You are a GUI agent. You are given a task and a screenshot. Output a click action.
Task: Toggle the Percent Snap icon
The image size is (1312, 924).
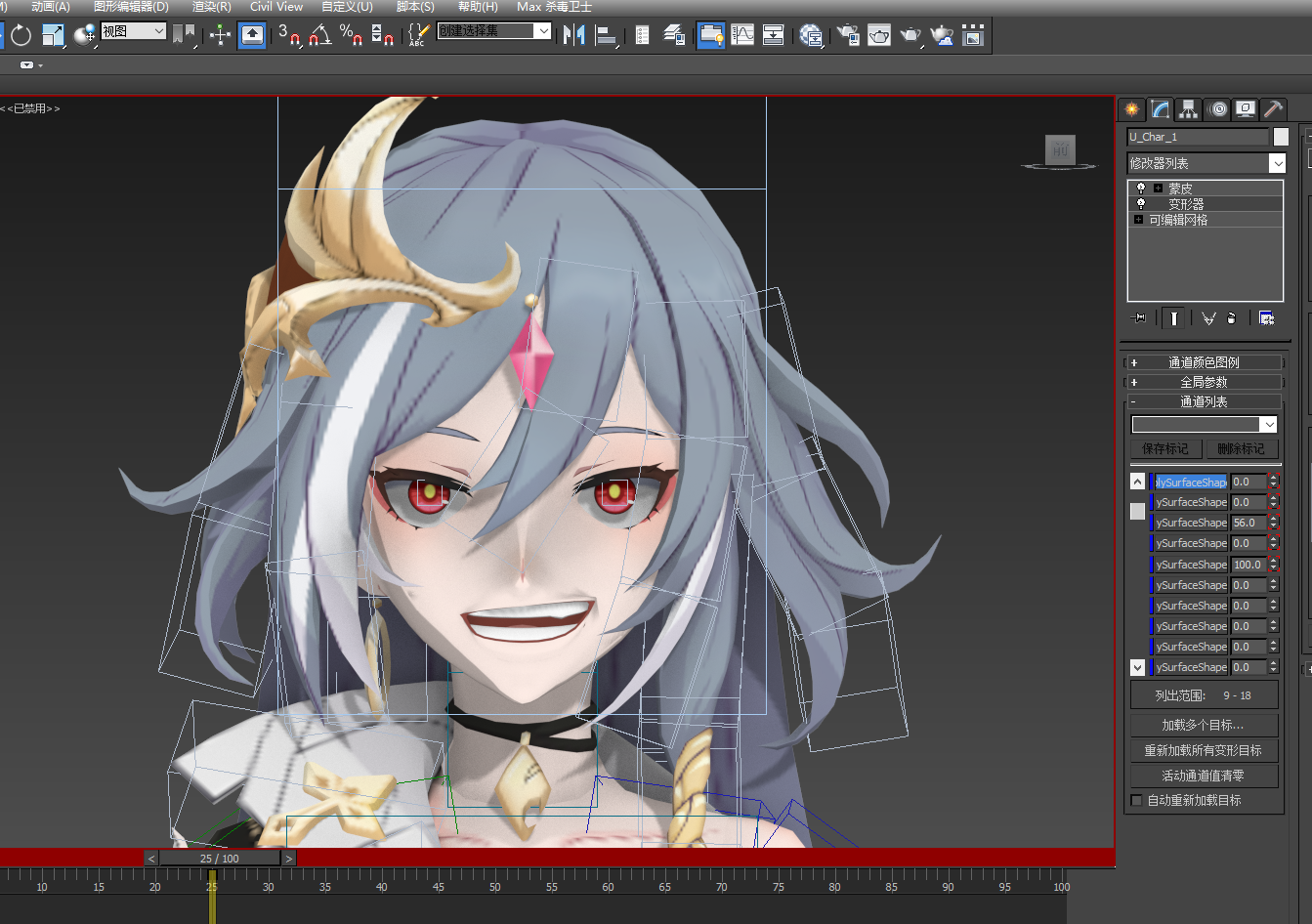[352, 36]
